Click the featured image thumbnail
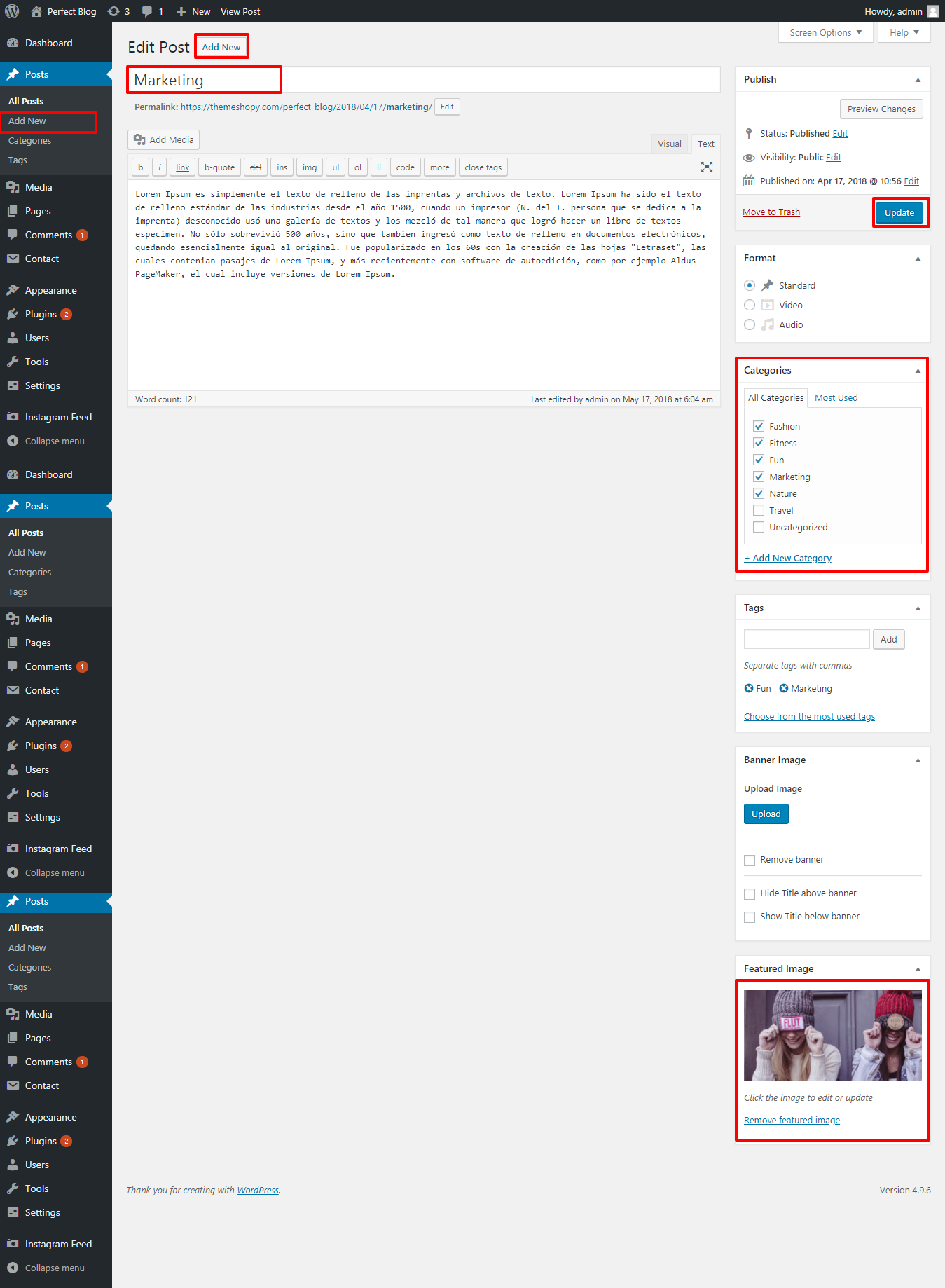 coord(832,1035)
